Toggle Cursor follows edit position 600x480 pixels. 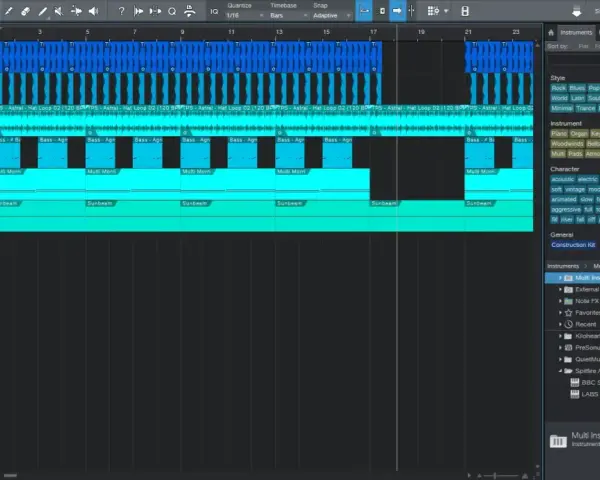(x=411, y=11)
